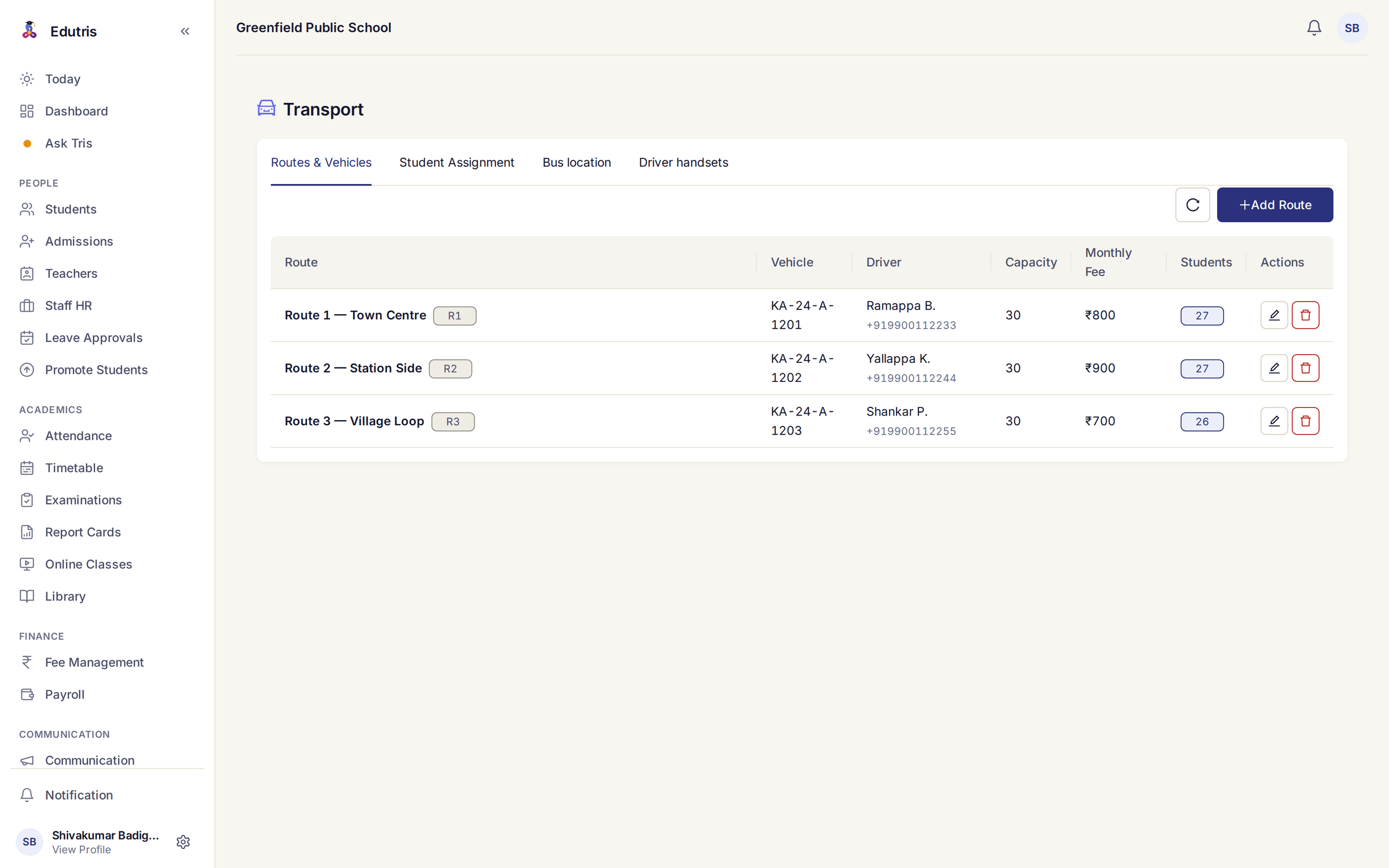
Task: Click the SB avatar in the top right
Action: coord(1352,28)
